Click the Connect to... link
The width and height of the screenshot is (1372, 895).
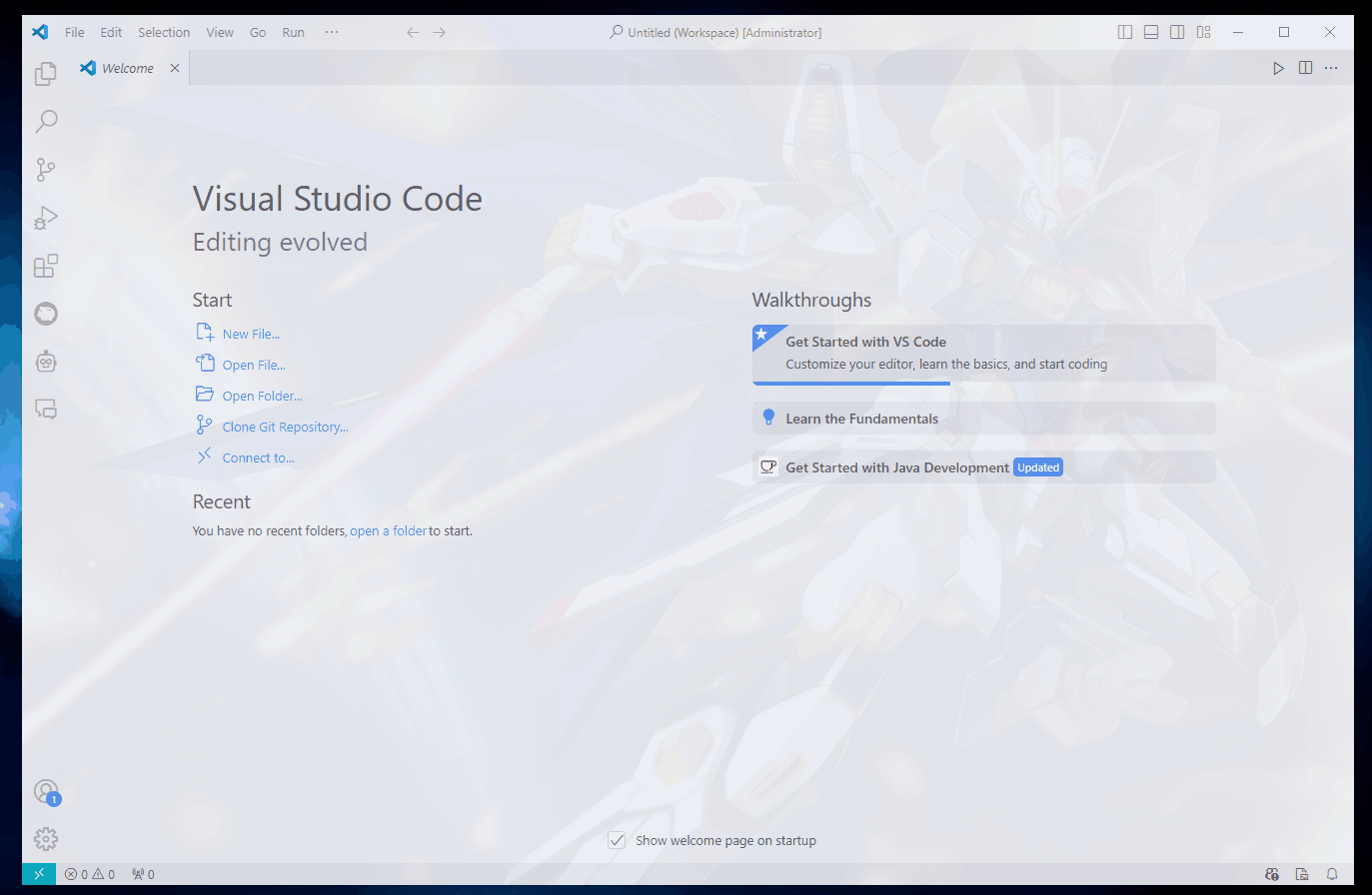click(258, 458)
